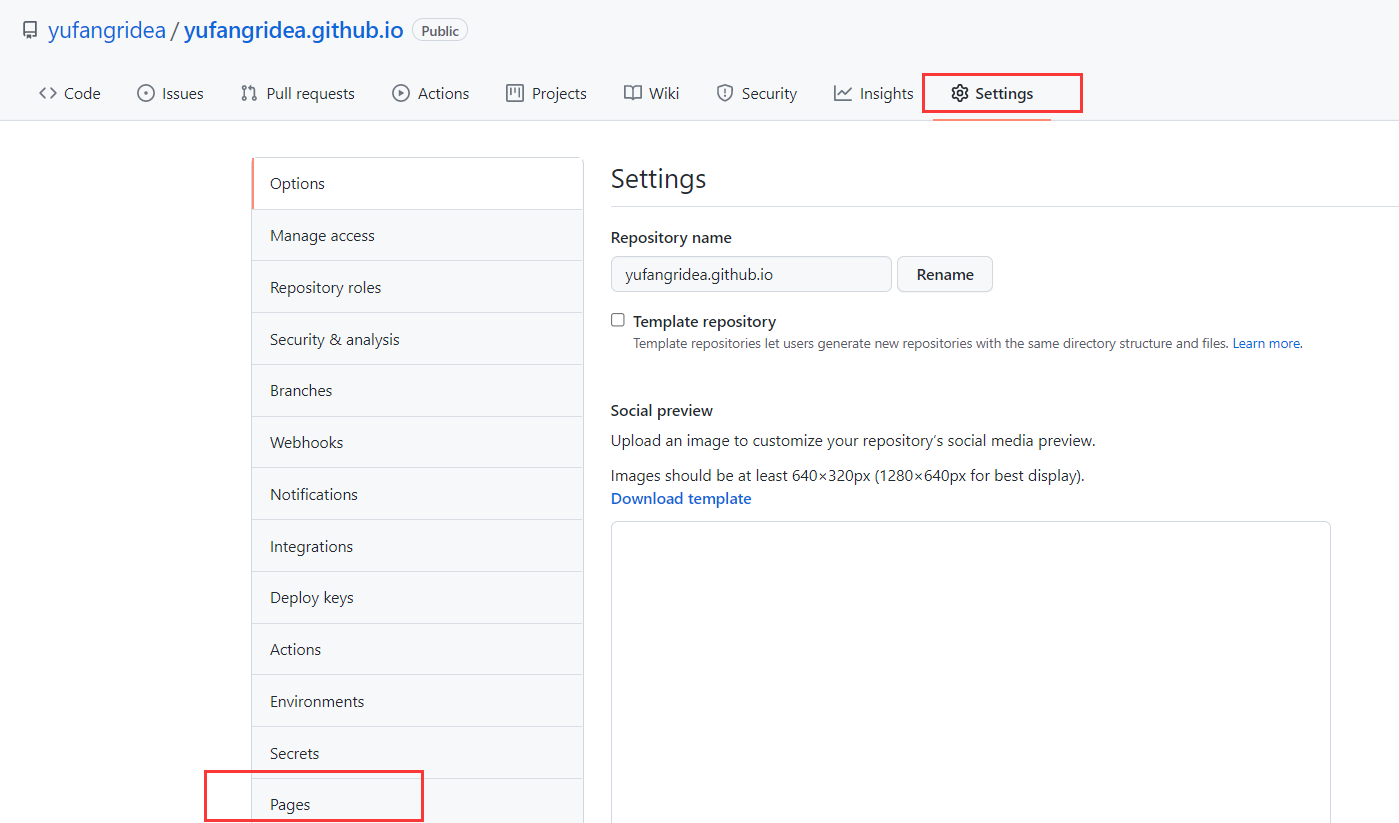Open the Code tab
The height and width of the screenshot is (823, 1399).
(70, 93)
